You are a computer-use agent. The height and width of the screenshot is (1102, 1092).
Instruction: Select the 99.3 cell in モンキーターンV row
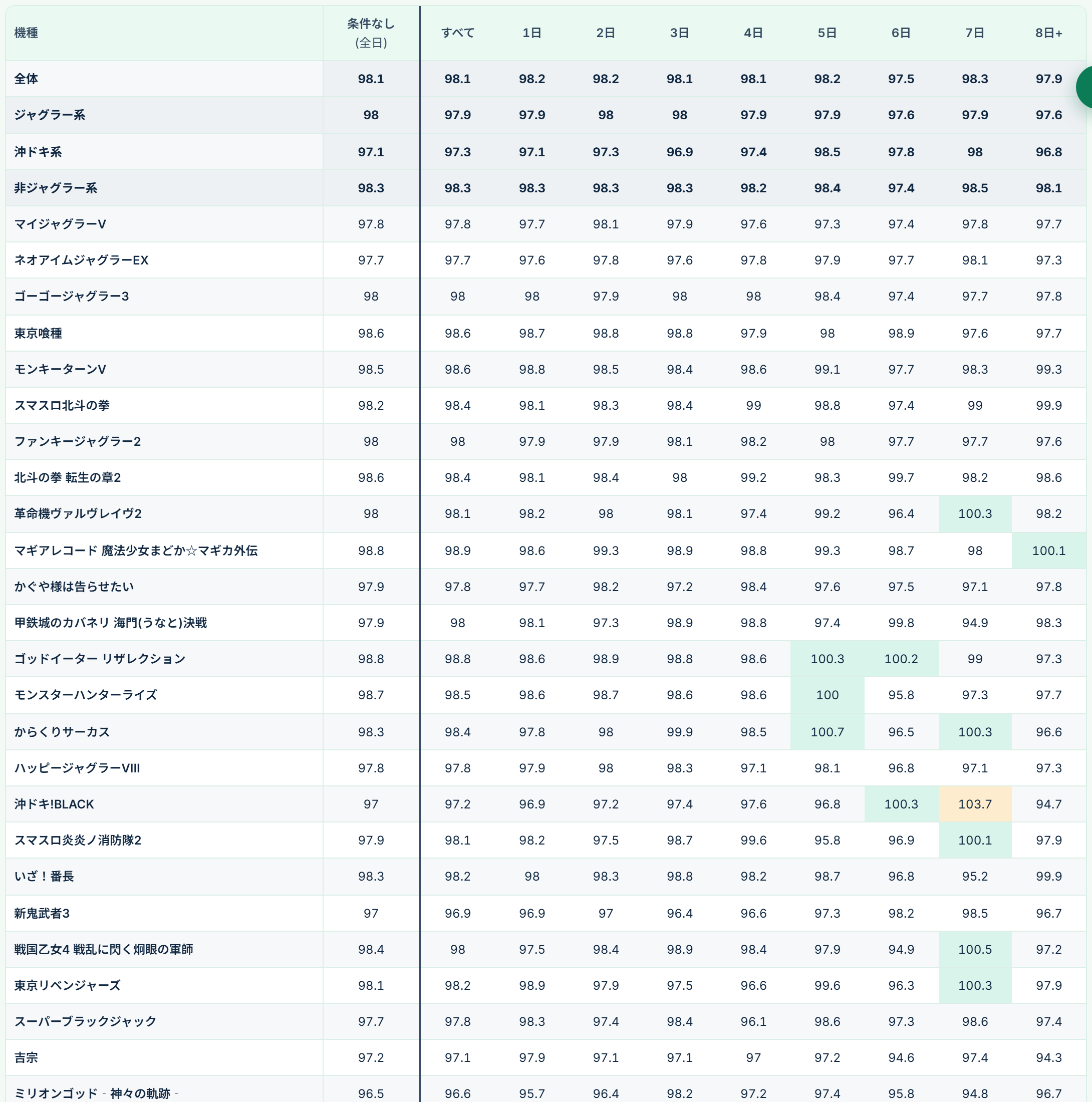pyautogui.click(x=1048, y=369)
